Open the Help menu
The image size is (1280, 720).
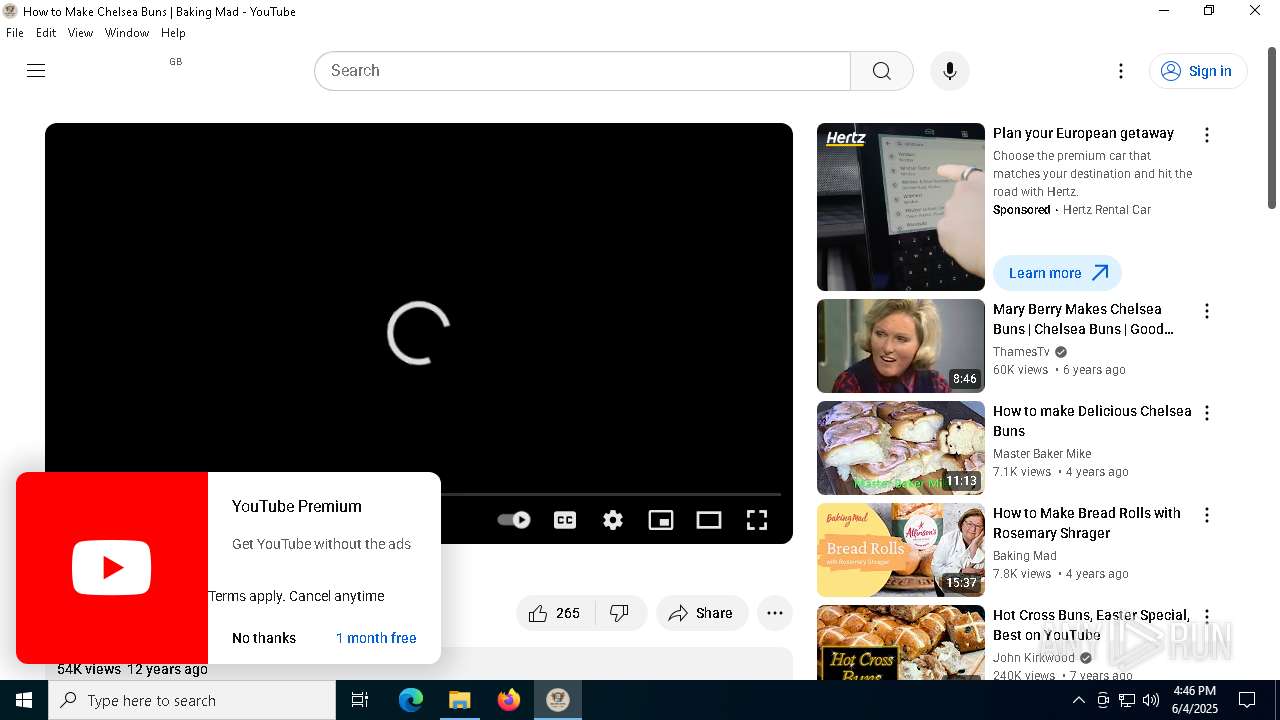pos(173,33)
